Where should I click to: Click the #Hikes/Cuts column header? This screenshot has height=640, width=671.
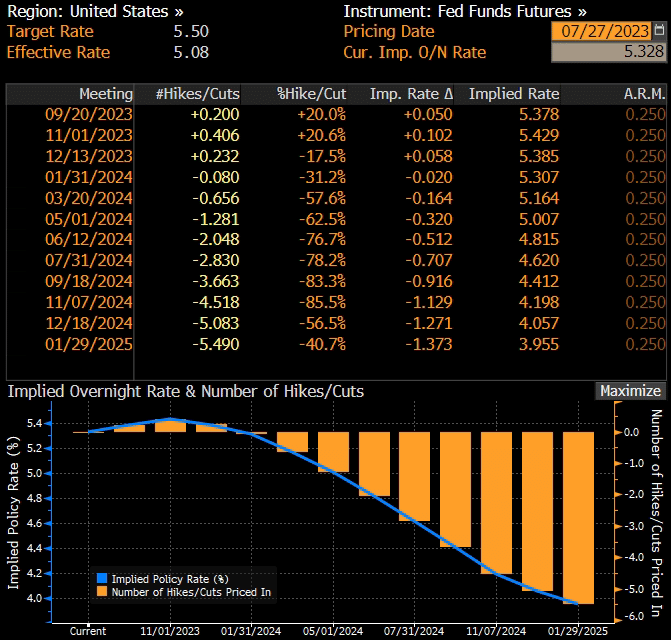click(187, 94)
